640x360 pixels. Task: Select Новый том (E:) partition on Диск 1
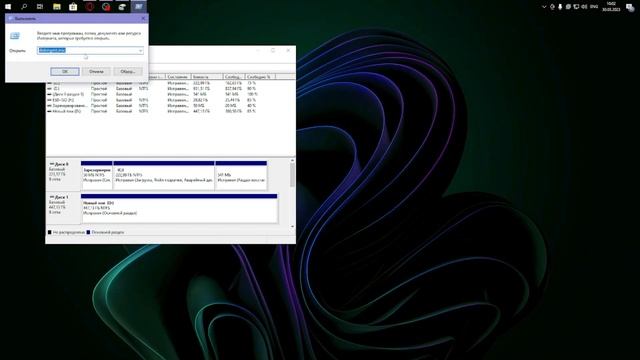click(179, 209)
